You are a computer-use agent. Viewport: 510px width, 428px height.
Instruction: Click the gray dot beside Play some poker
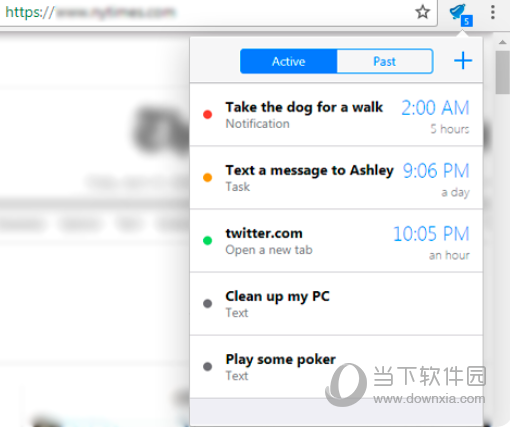[x=207, y=366]
